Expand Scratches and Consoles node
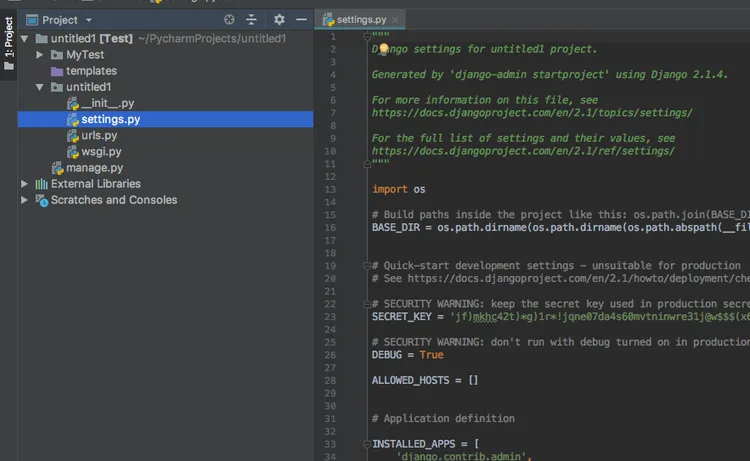 [24, 200]
